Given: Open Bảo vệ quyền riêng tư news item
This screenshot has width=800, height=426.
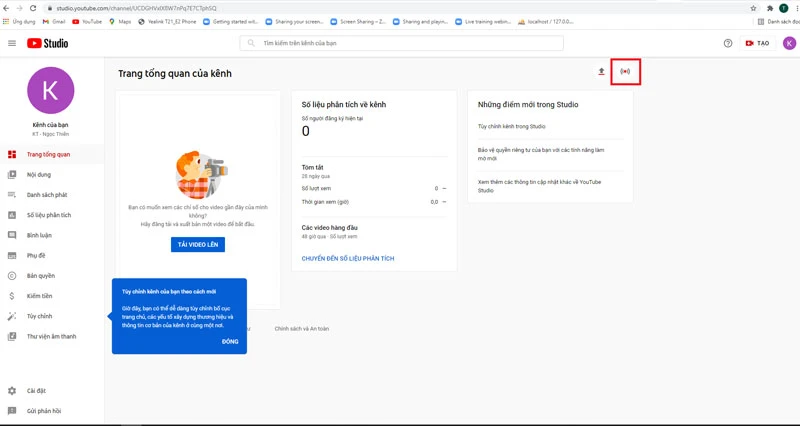Looking at the screenshot, I should pyautogui.click(x=541, y=155).
